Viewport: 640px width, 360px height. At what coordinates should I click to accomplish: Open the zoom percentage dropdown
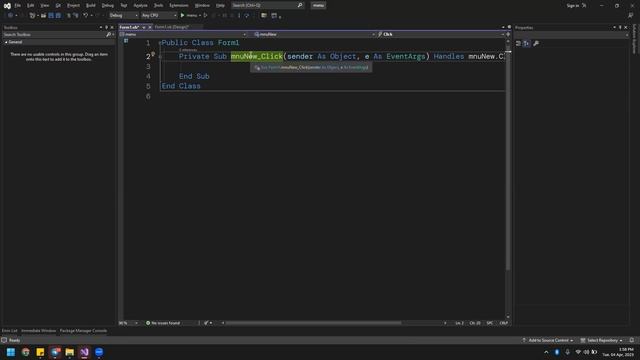coord(129,323)
